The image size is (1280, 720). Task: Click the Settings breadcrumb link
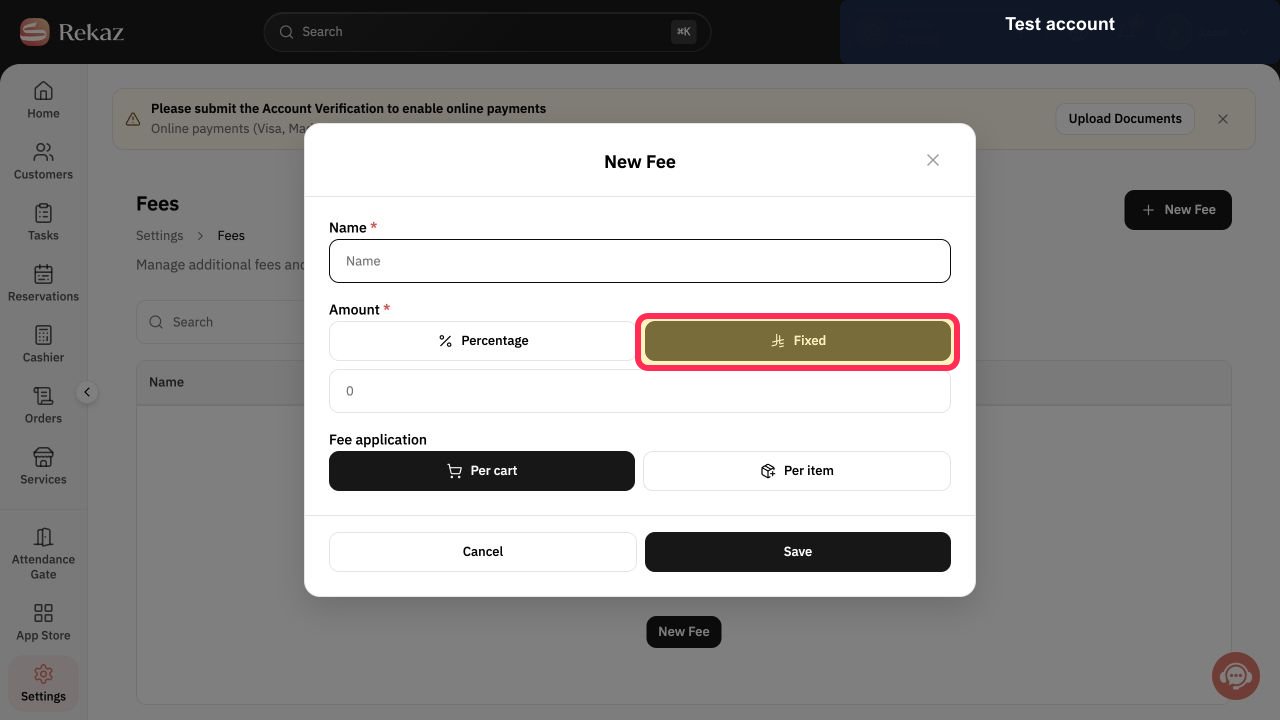tap(160, 236)
